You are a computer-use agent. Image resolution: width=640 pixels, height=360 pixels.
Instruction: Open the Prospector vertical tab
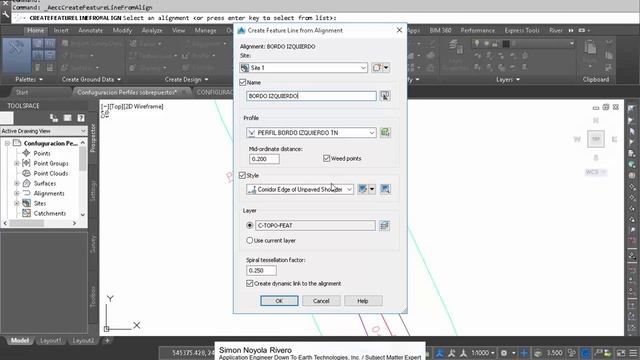tap(93, 138)
